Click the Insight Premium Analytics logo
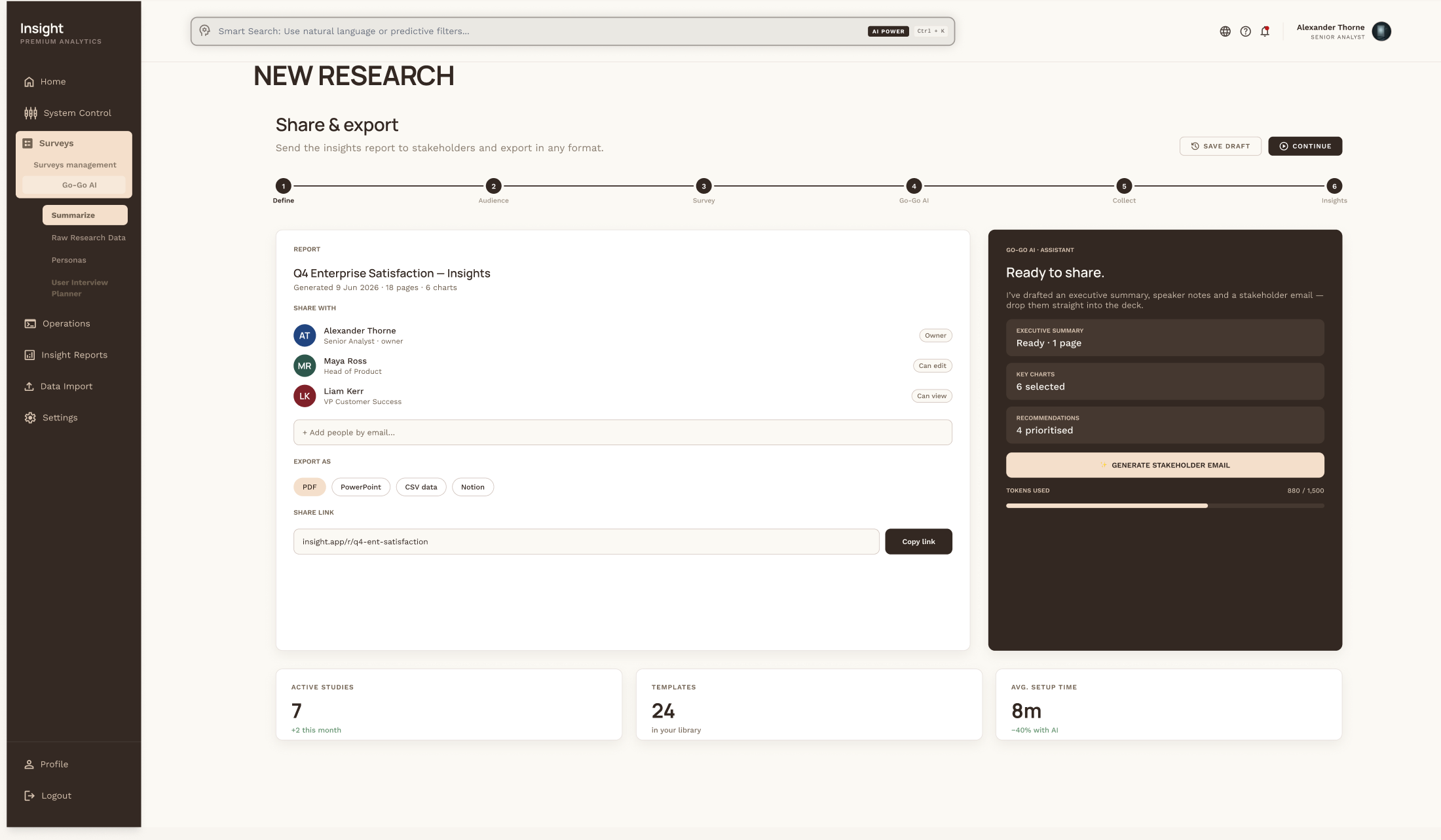Image resolution: width=1441 pixels, height=840 pixels. 60,33
